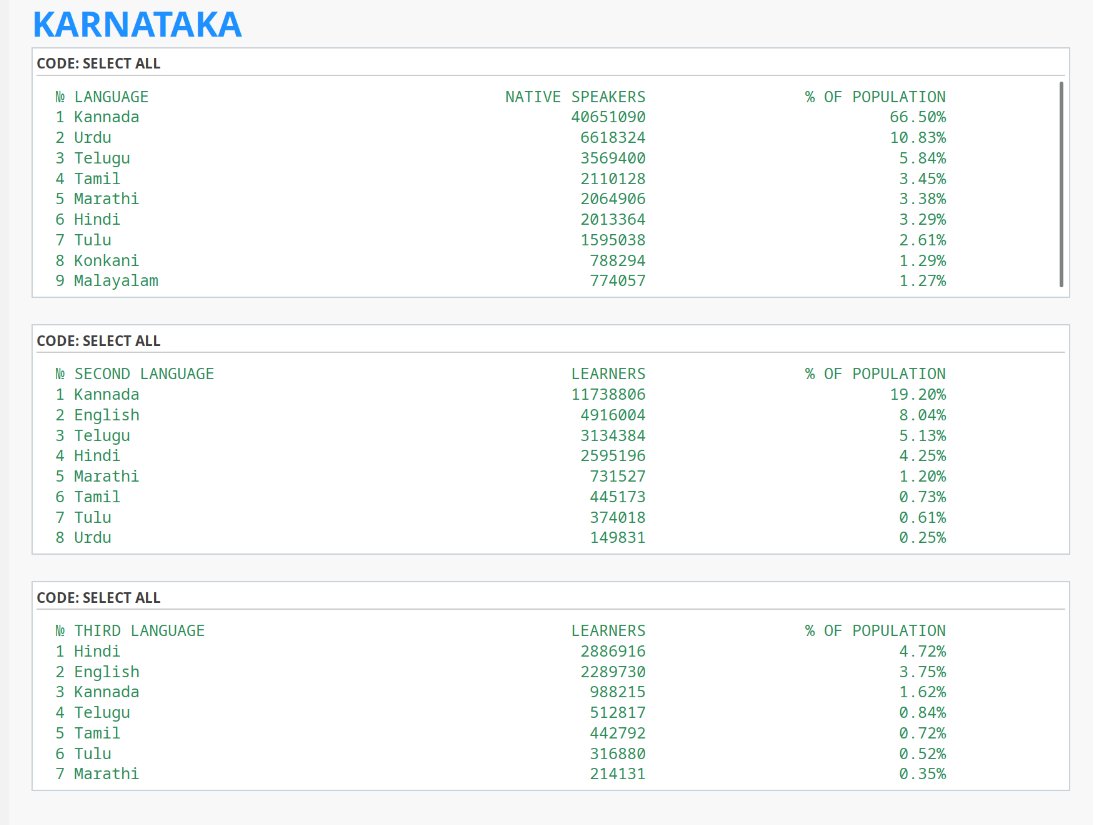Select the Konkani speaker count 788294

tap(617, 260)
